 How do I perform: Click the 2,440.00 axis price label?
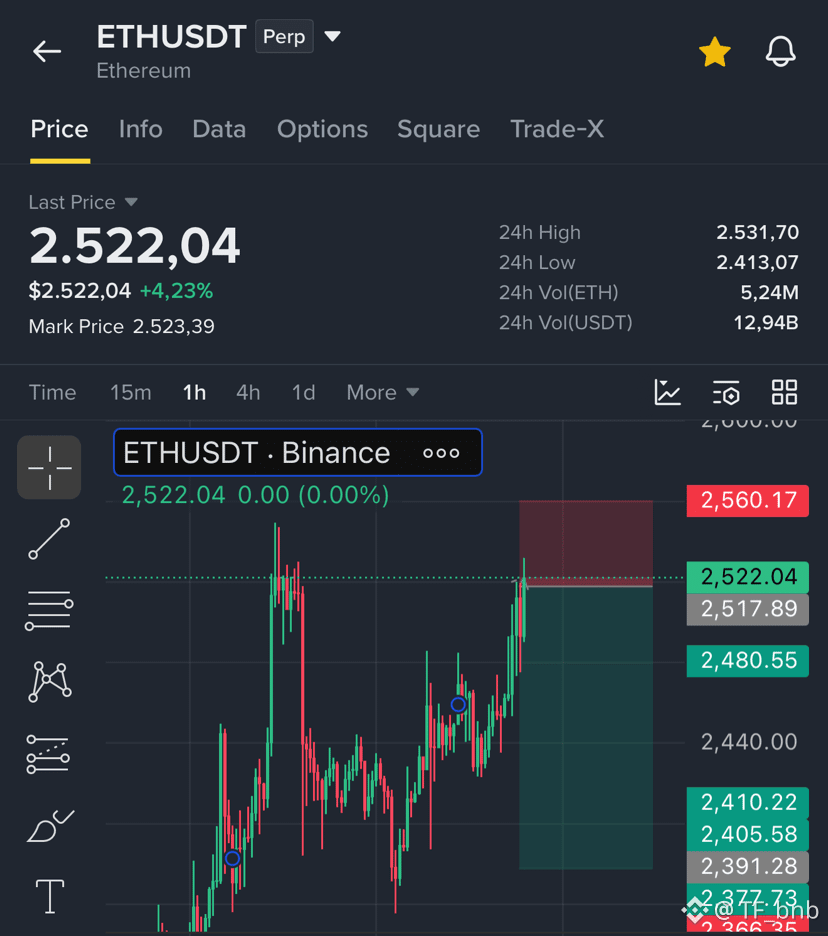[749, 742]
